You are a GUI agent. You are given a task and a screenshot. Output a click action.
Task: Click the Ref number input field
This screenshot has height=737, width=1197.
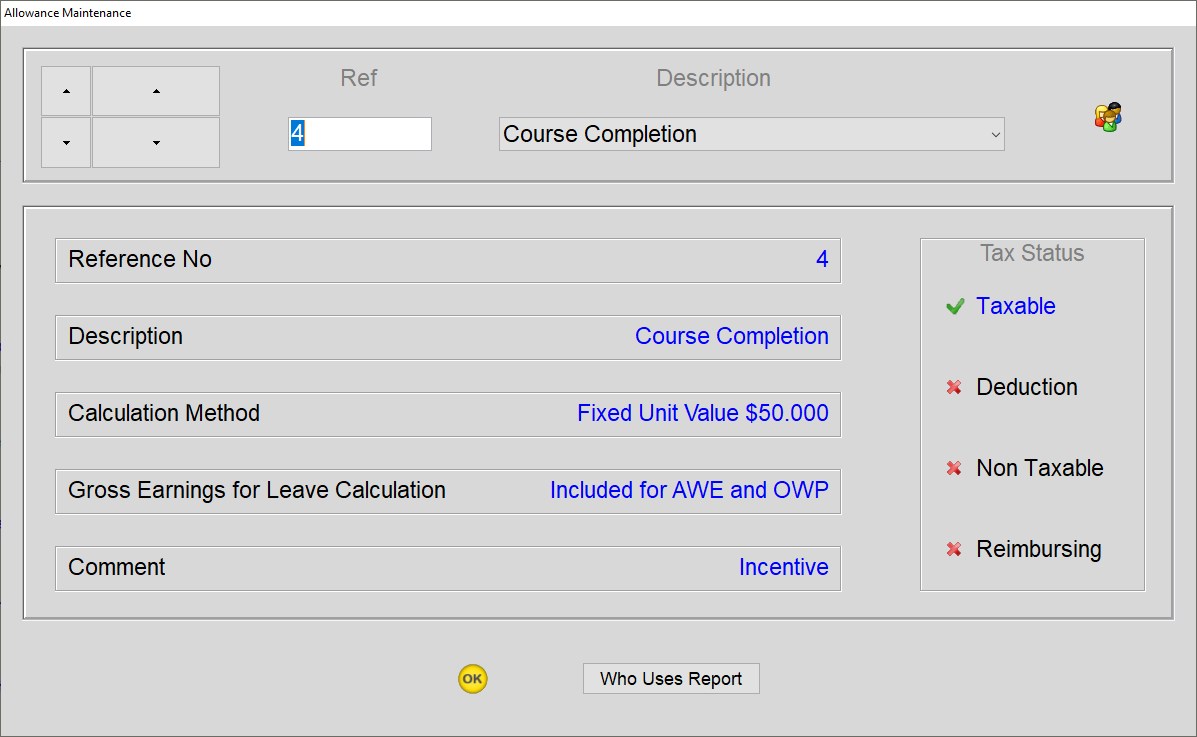tap(360, 134)
